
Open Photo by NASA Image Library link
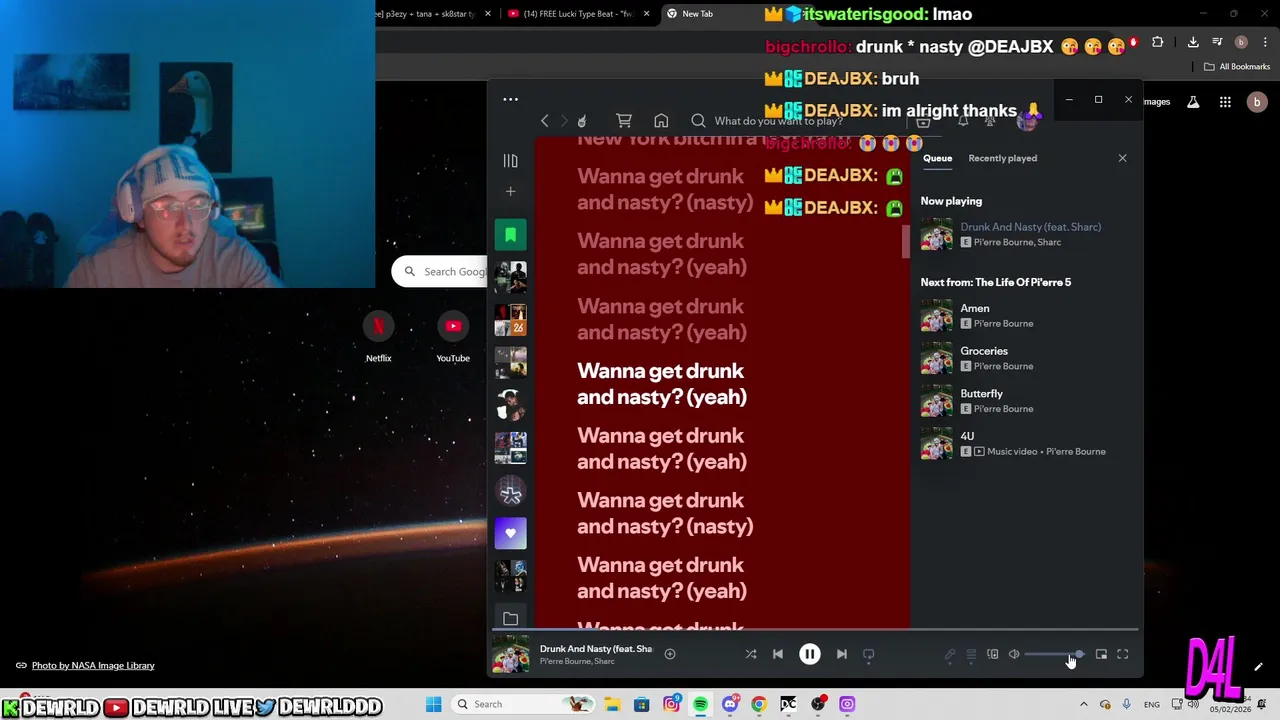[x=93, y=666]
